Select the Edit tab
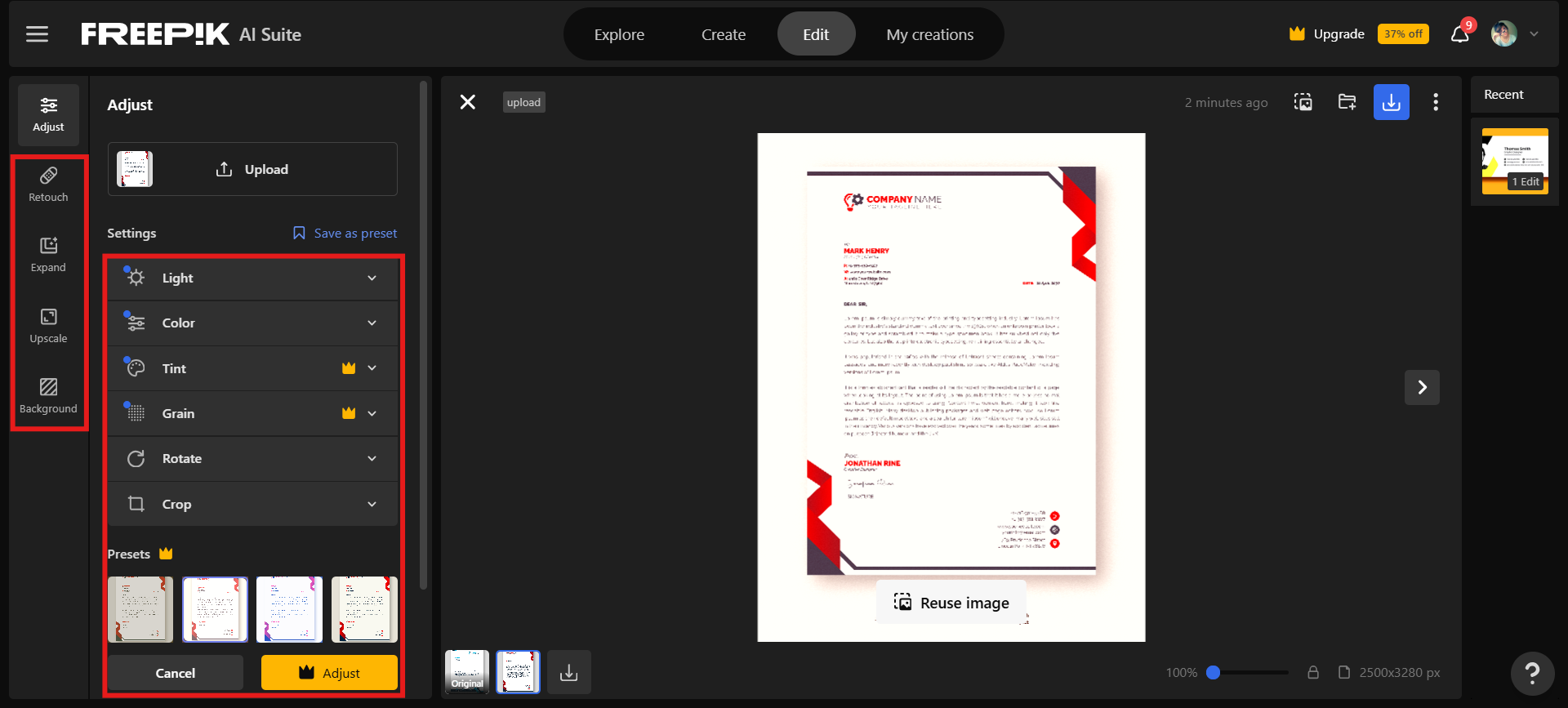Screen dimensions: 1568x708 coord(816,34)
